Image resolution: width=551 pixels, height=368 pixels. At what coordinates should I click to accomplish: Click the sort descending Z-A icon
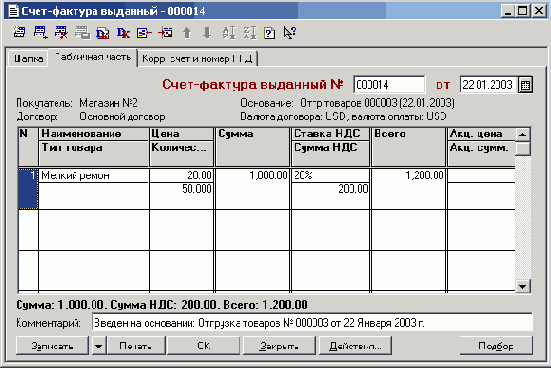[x=250, y=33]
